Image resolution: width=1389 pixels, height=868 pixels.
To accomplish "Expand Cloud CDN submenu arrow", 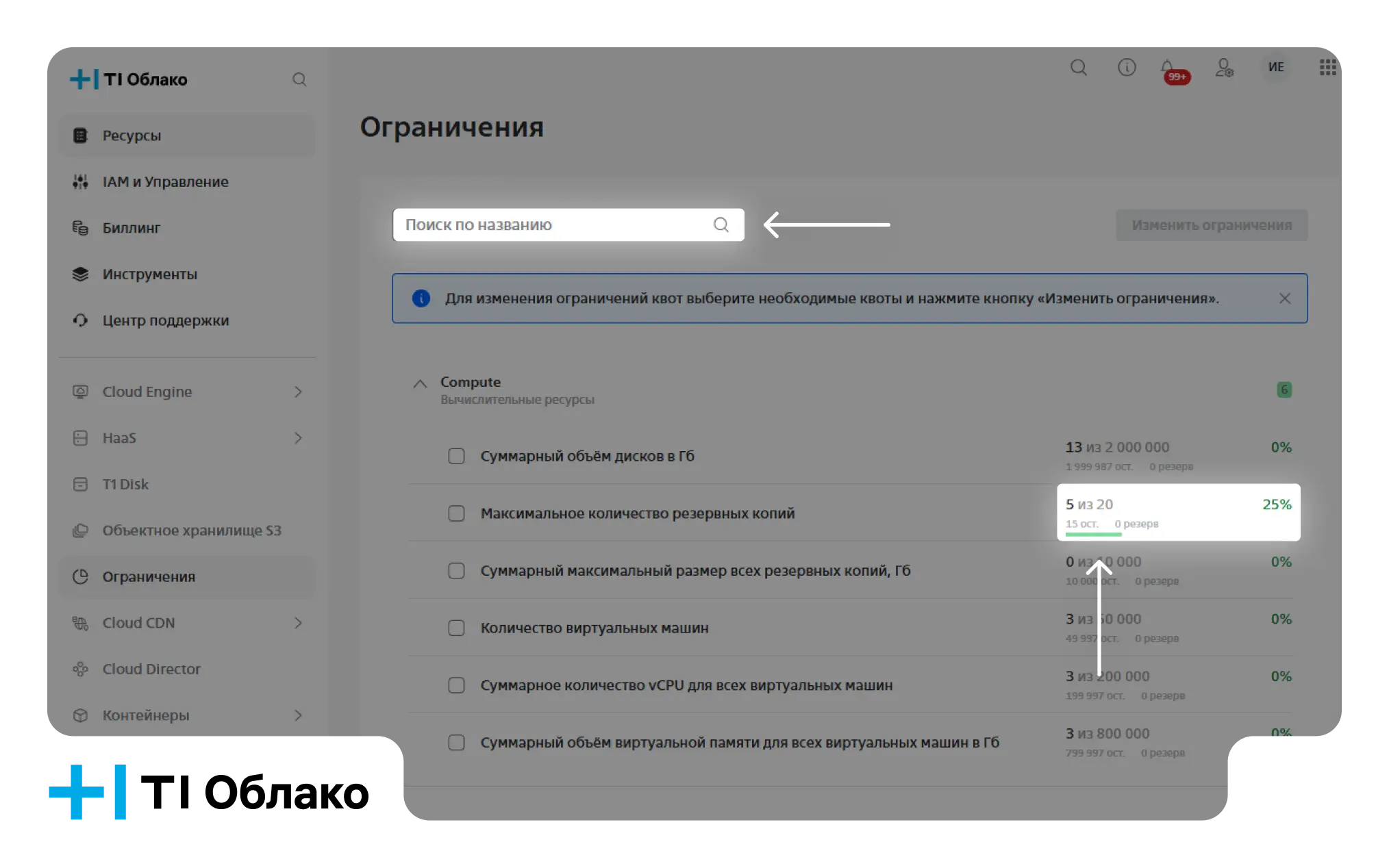I will (x=298, y=623).
